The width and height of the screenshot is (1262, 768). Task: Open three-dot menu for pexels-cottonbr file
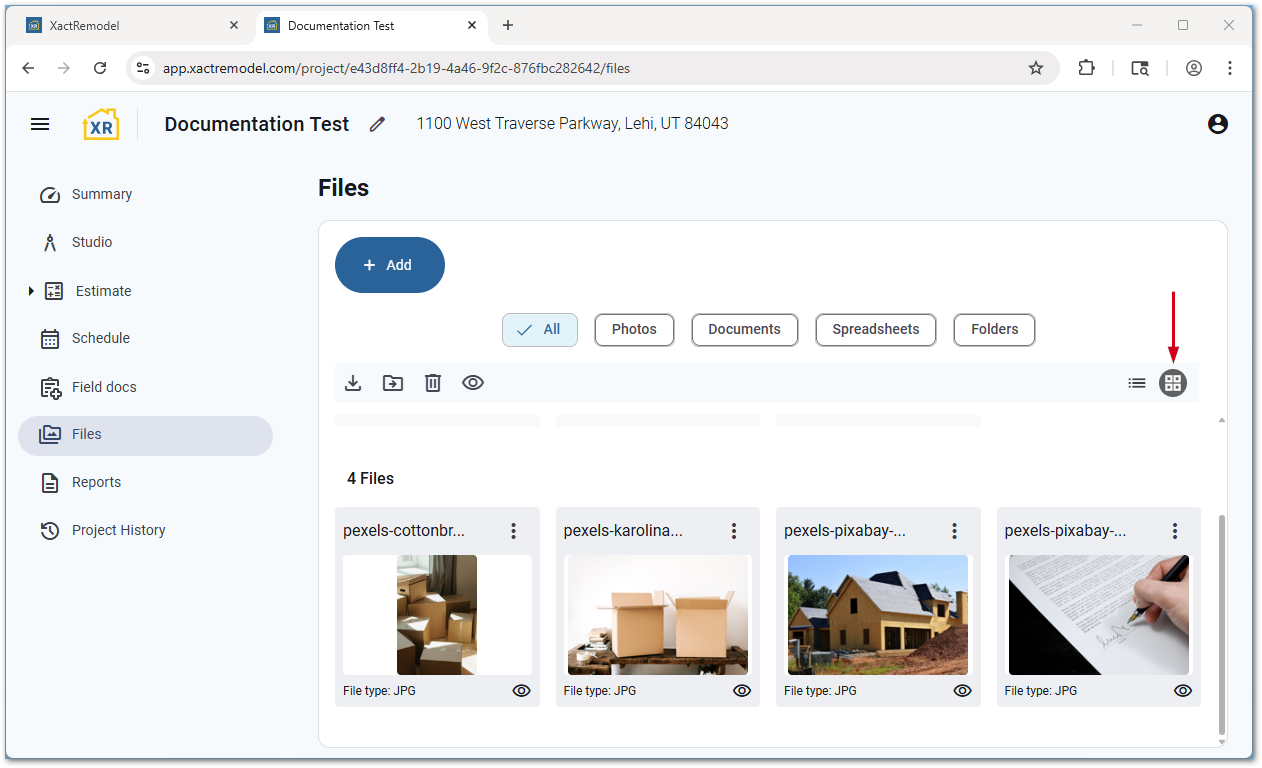(514, 531)
